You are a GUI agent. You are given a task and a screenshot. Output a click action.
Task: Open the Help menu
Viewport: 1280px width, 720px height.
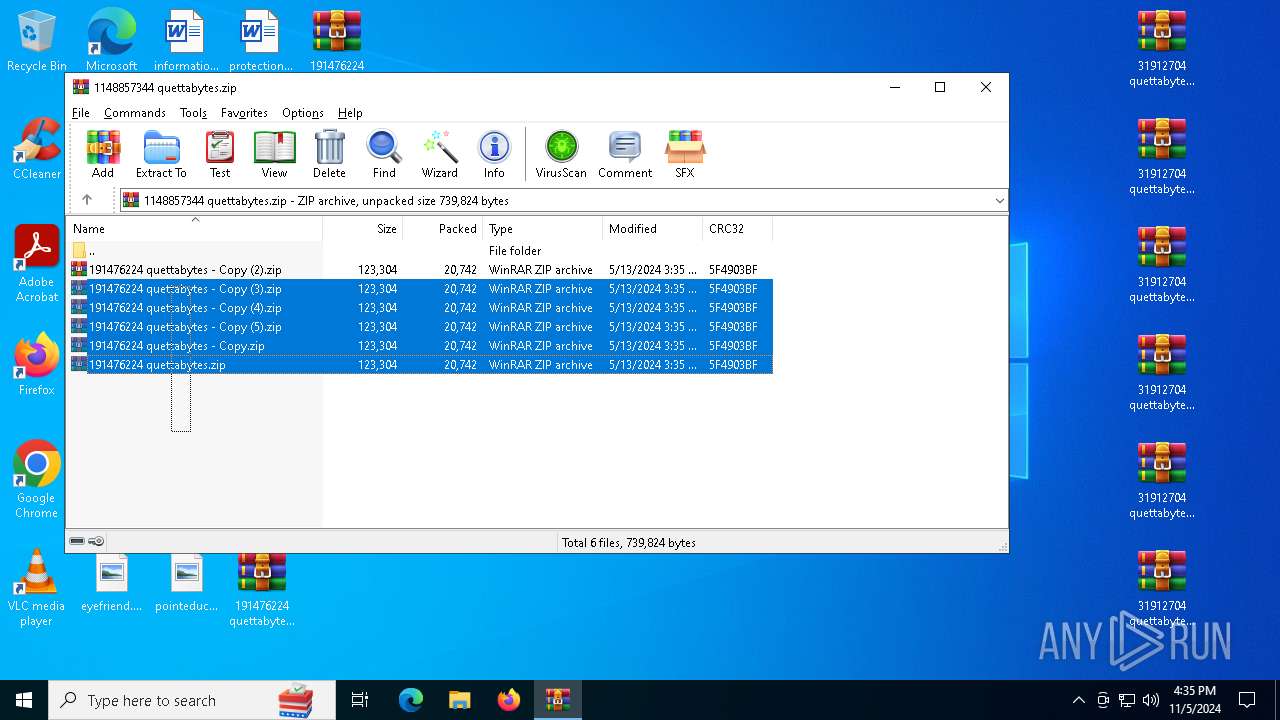click(350, 113)
